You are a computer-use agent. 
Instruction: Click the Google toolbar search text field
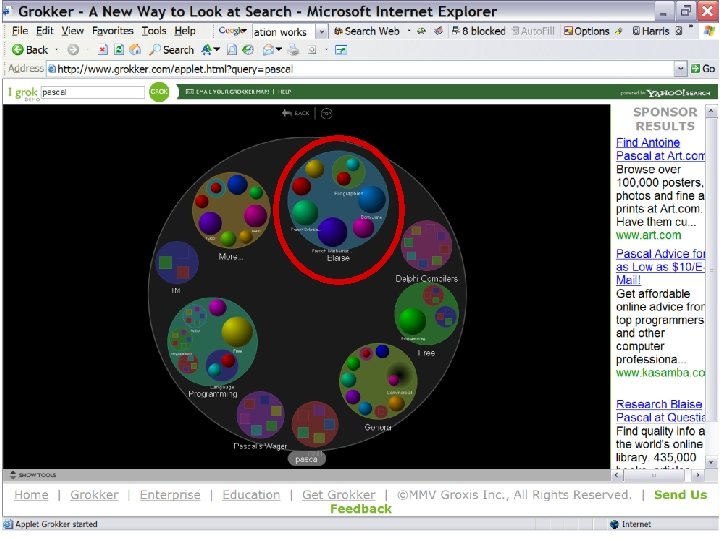coord(284,32)
